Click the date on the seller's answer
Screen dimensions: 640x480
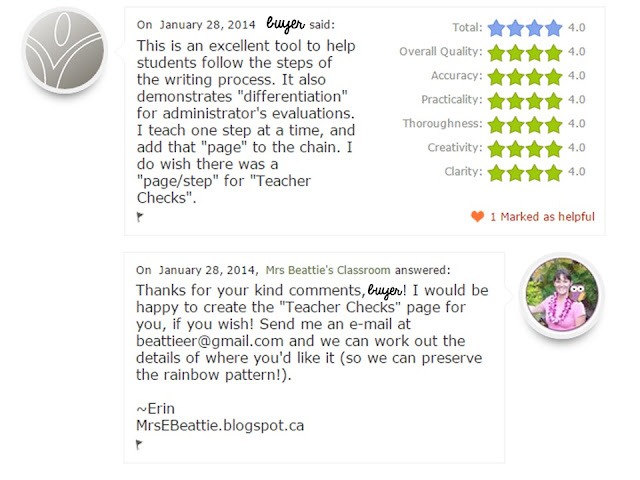coord(206,269)
